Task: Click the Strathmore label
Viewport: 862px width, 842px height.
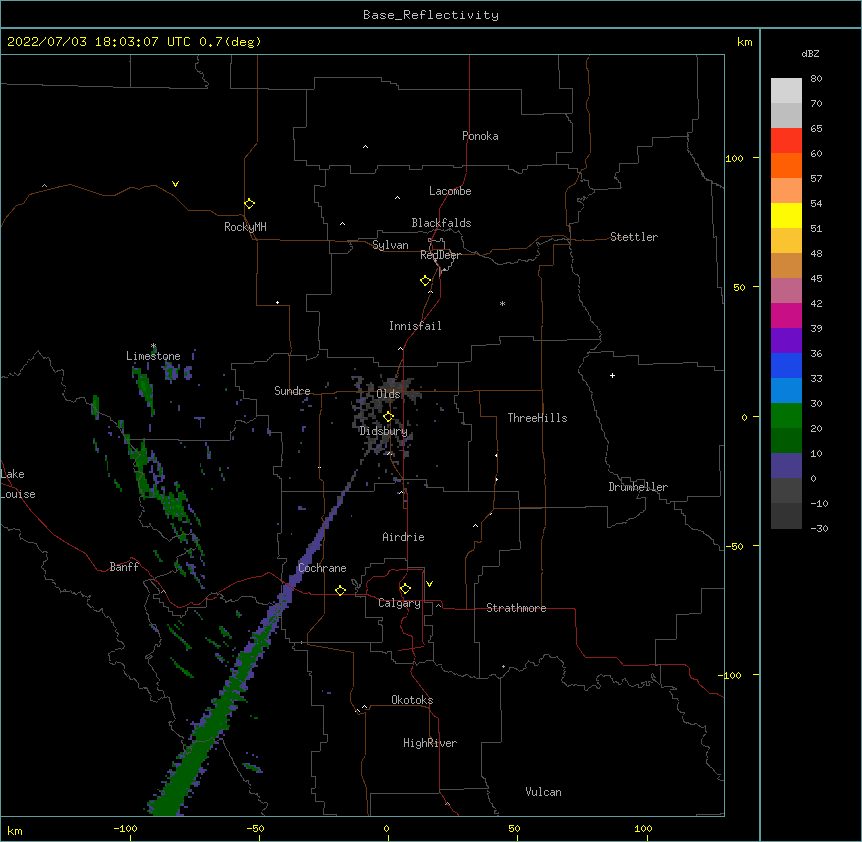Action: coord(516,608)
